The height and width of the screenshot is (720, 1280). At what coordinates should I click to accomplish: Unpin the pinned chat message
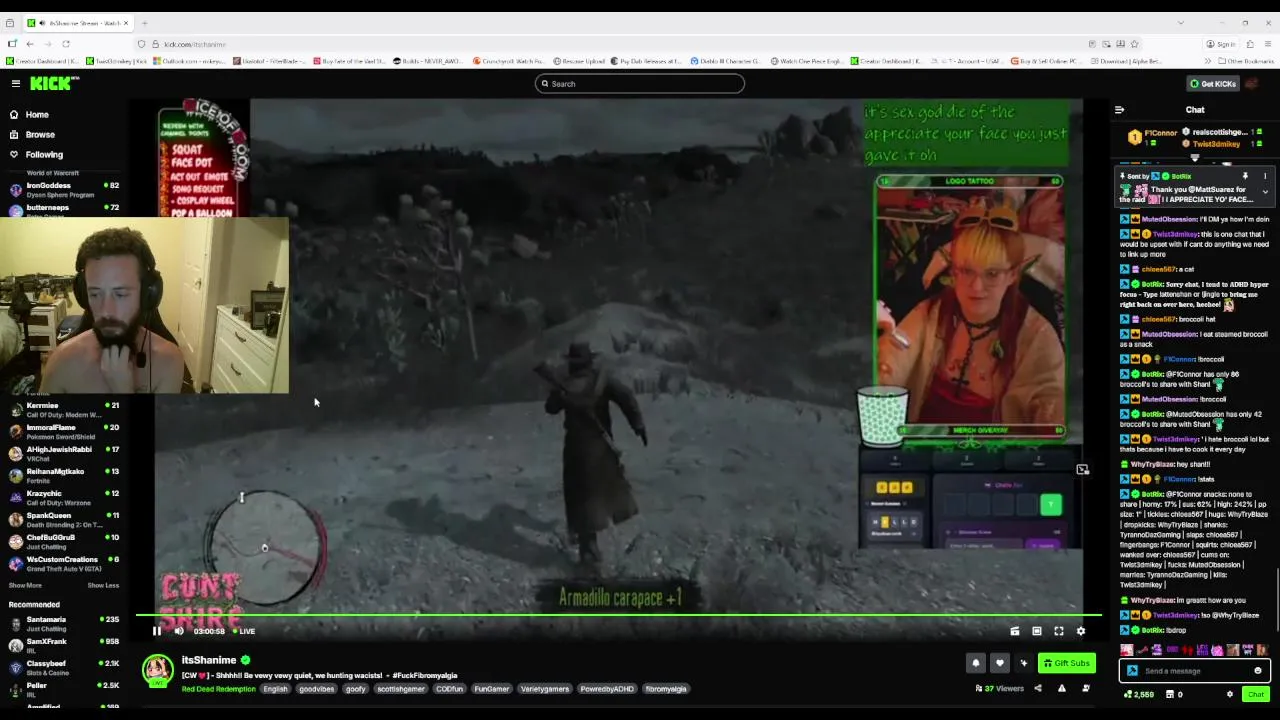coord(1245,176)
